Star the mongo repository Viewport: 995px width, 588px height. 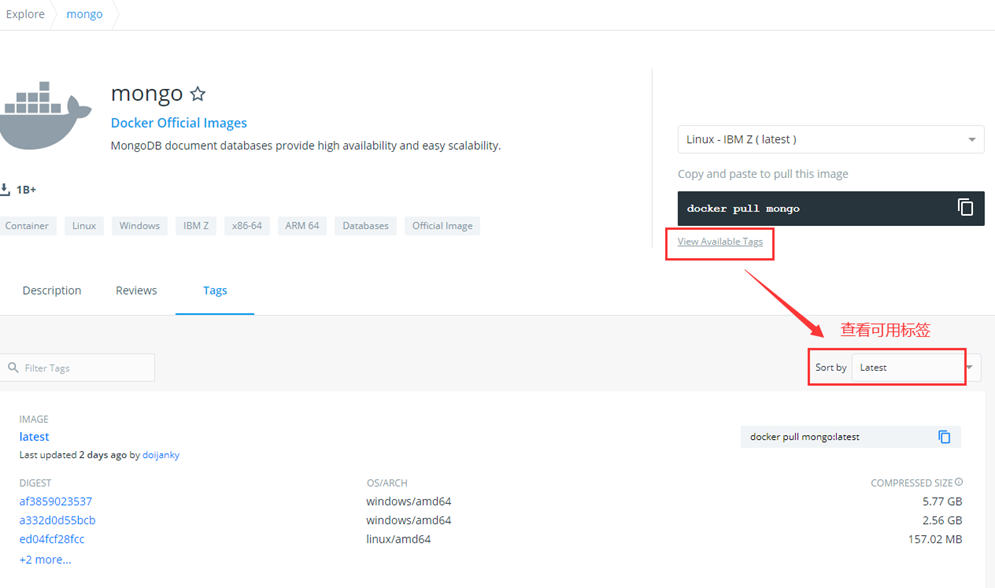198,94
